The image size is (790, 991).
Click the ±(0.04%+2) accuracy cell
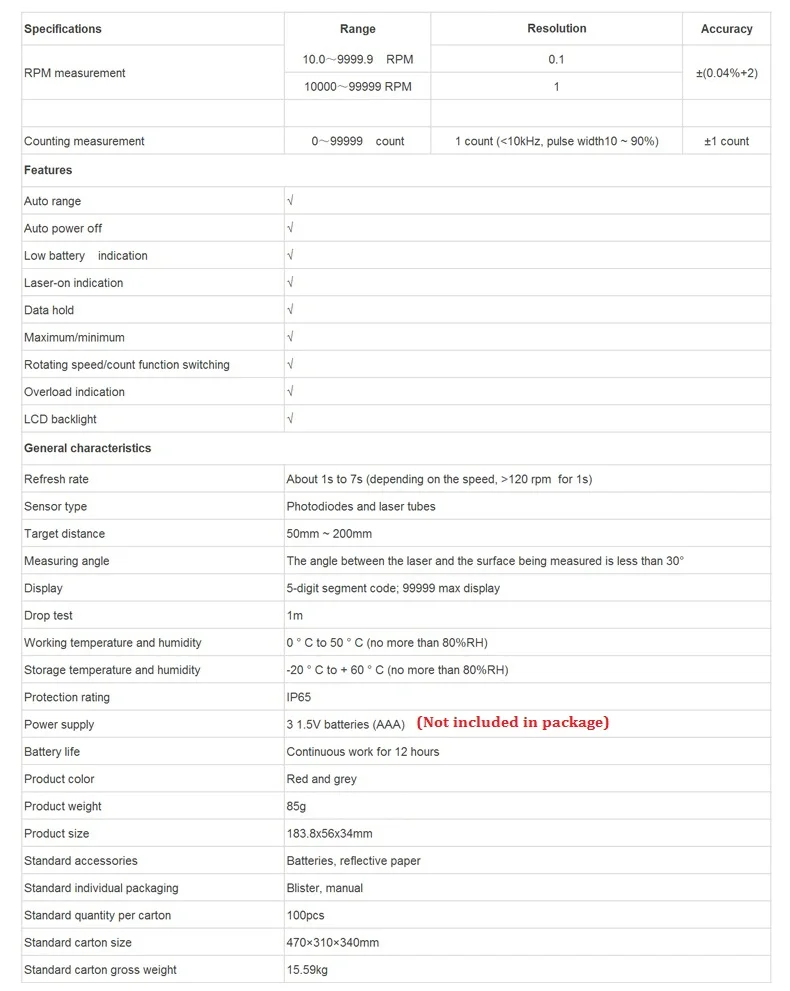(727, 73)
